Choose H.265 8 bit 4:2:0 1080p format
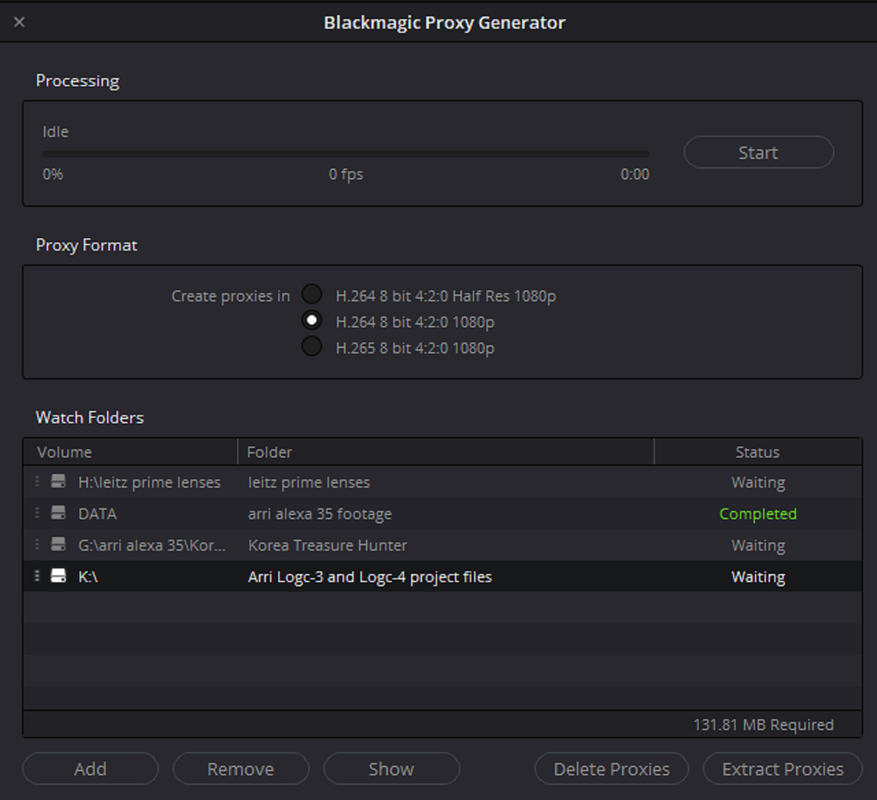This screenshot has width=877, height=800. tap(313, 347)
